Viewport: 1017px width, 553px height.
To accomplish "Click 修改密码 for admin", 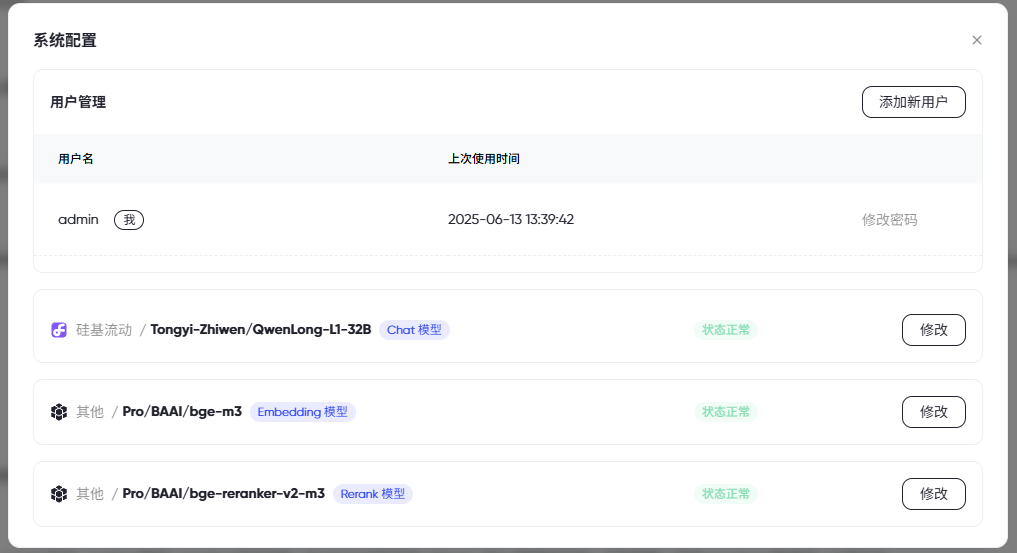I will (889, 220).
